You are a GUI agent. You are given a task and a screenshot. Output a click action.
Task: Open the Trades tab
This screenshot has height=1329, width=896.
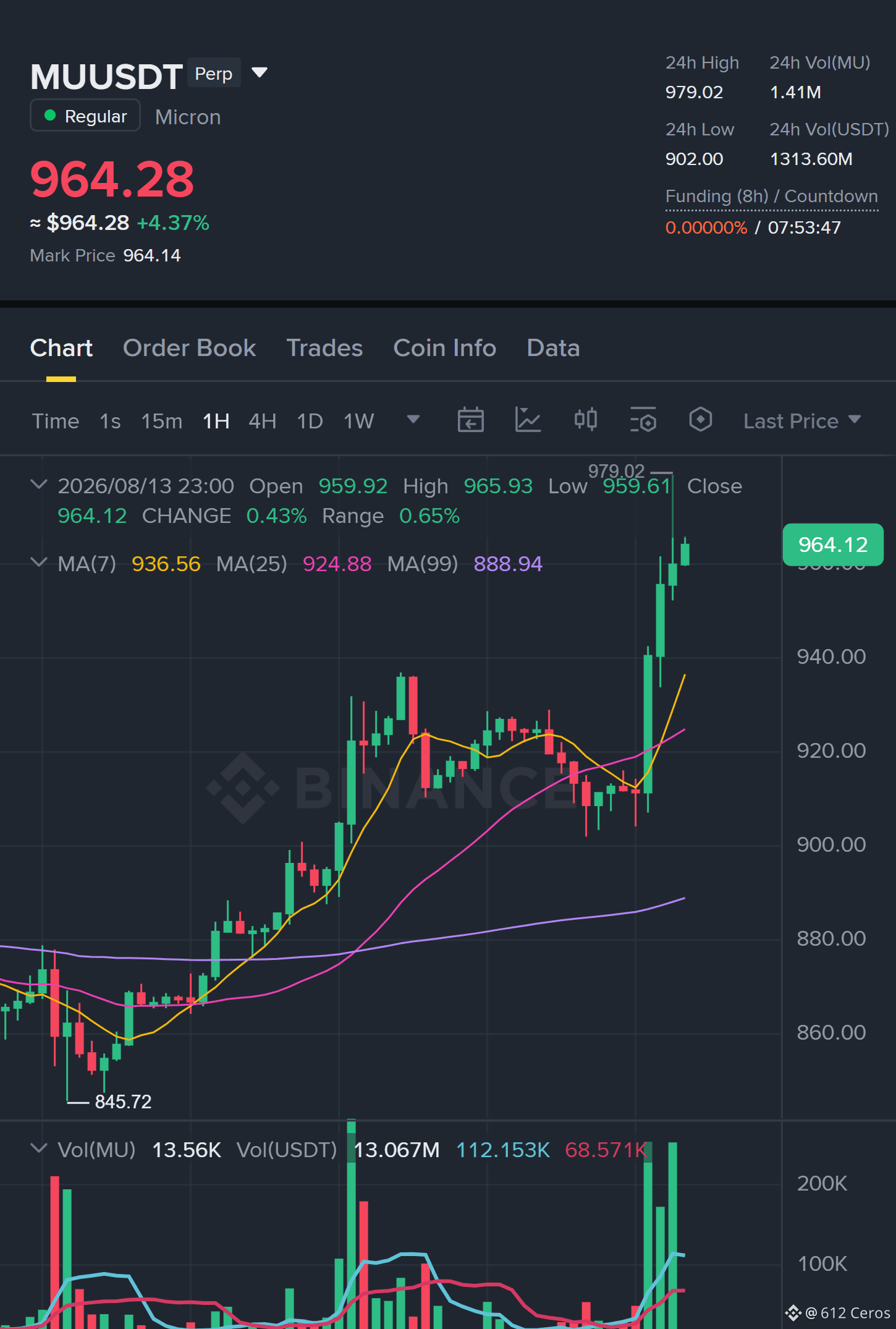pyautogui.click(x=324, y=348)
